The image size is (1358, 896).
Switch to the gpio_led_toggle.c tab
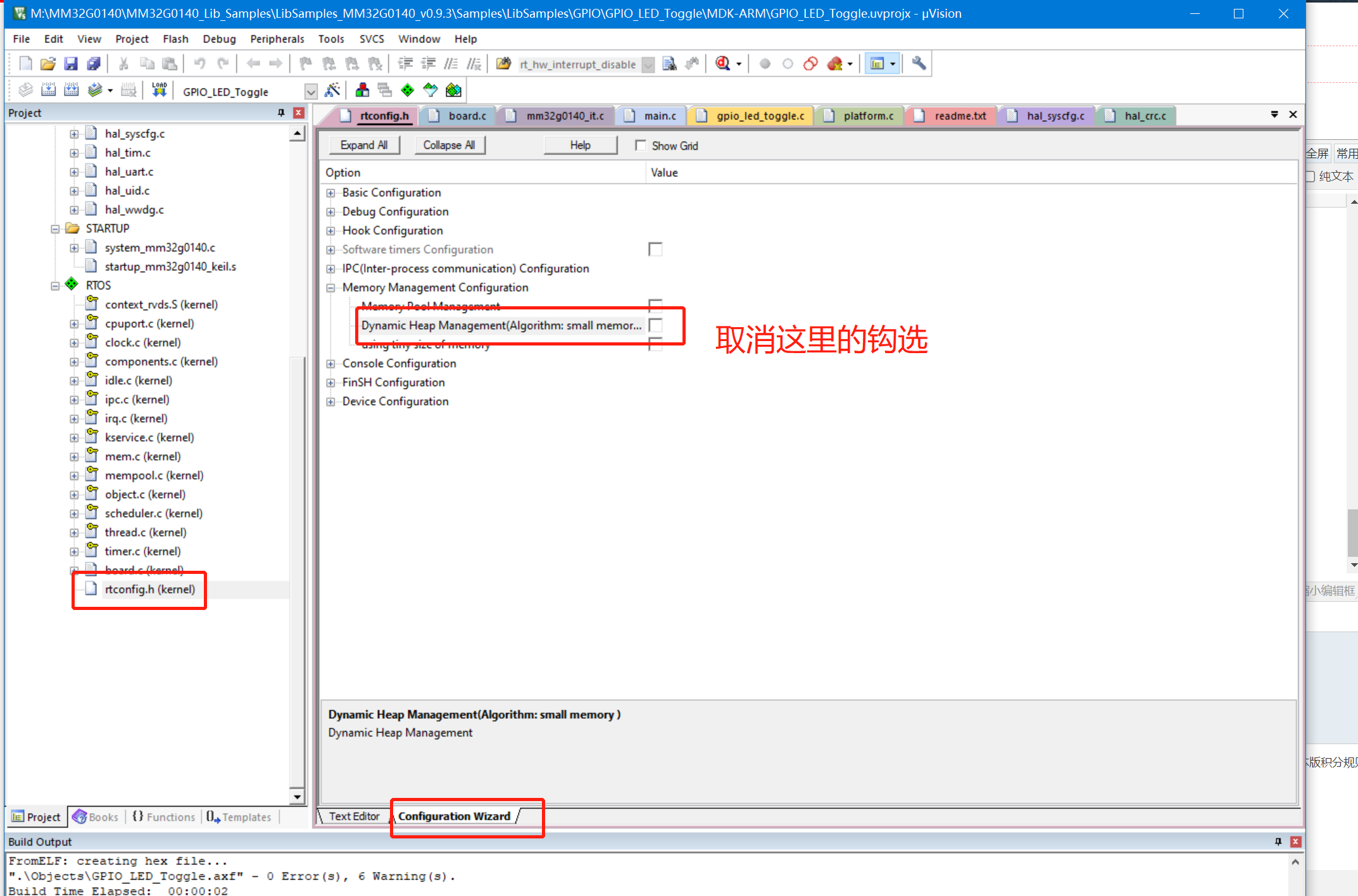[759, 116]
